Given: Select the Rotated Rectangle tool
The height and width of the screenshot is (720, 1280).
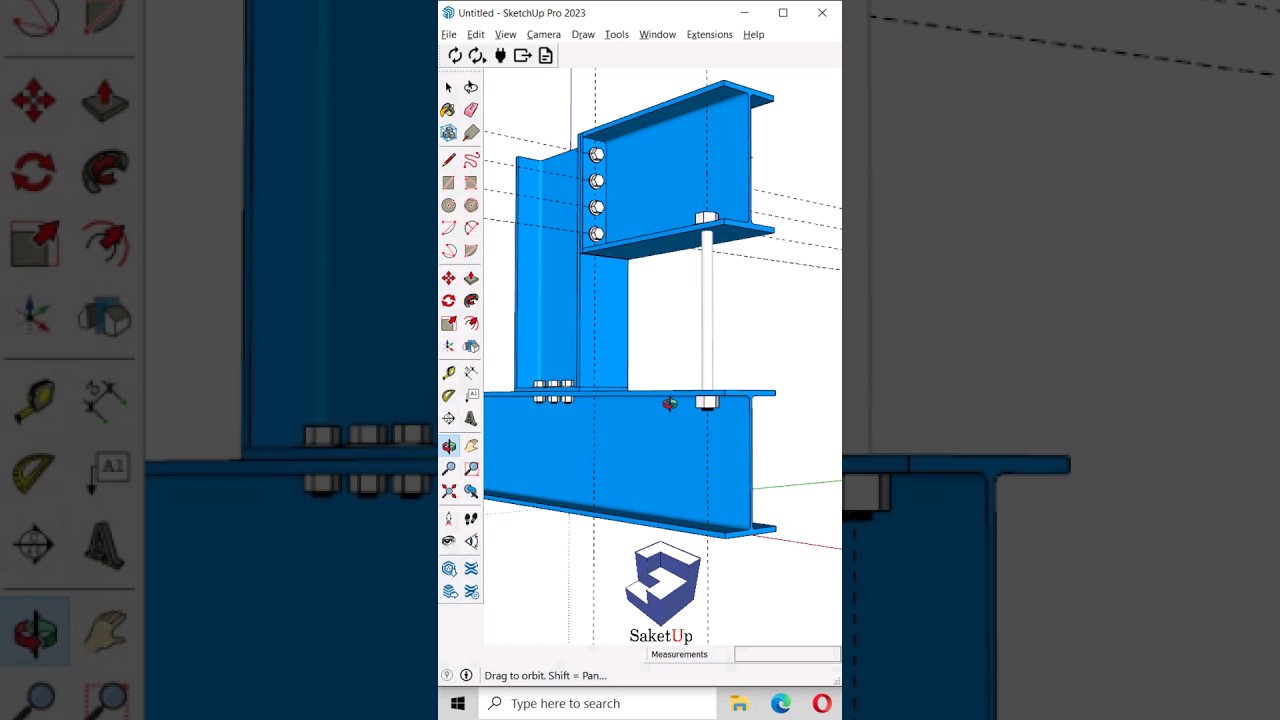Looking at the screenshot, I should 471,183.
